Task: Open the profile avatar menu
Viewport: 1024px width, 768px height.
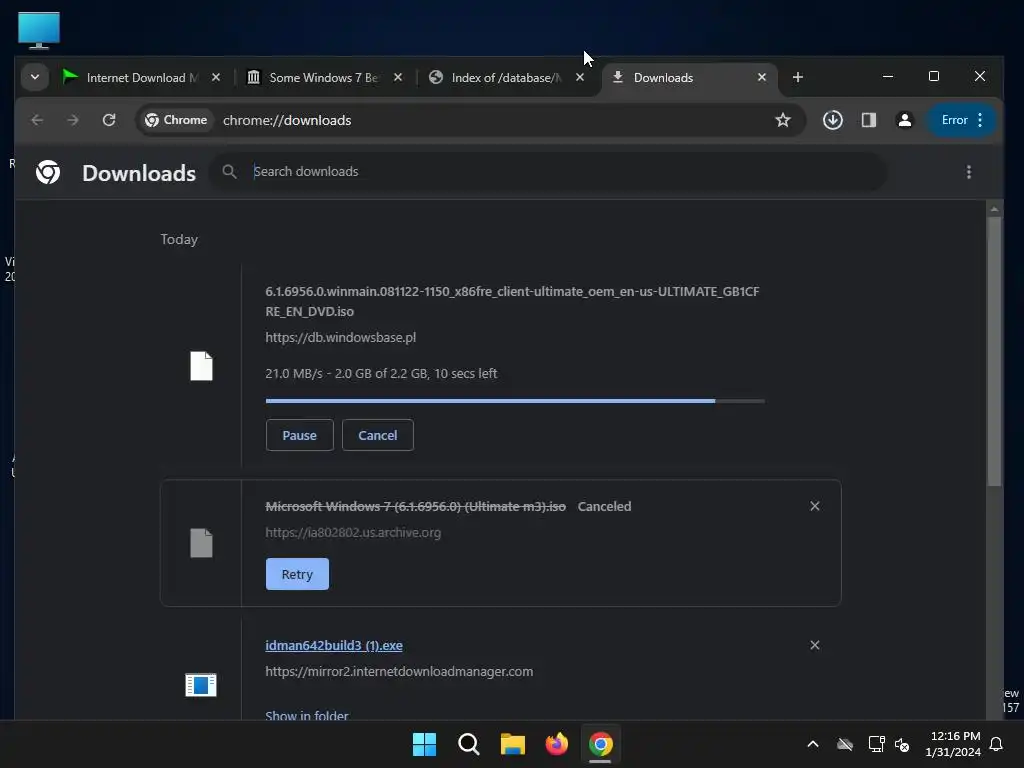Action: click(x=904, y=120)
